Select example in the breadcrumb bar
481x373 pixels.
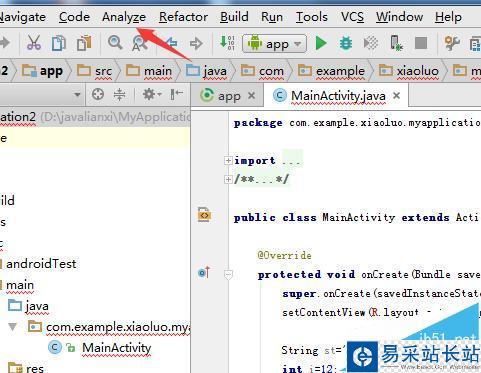click(331, 71)
